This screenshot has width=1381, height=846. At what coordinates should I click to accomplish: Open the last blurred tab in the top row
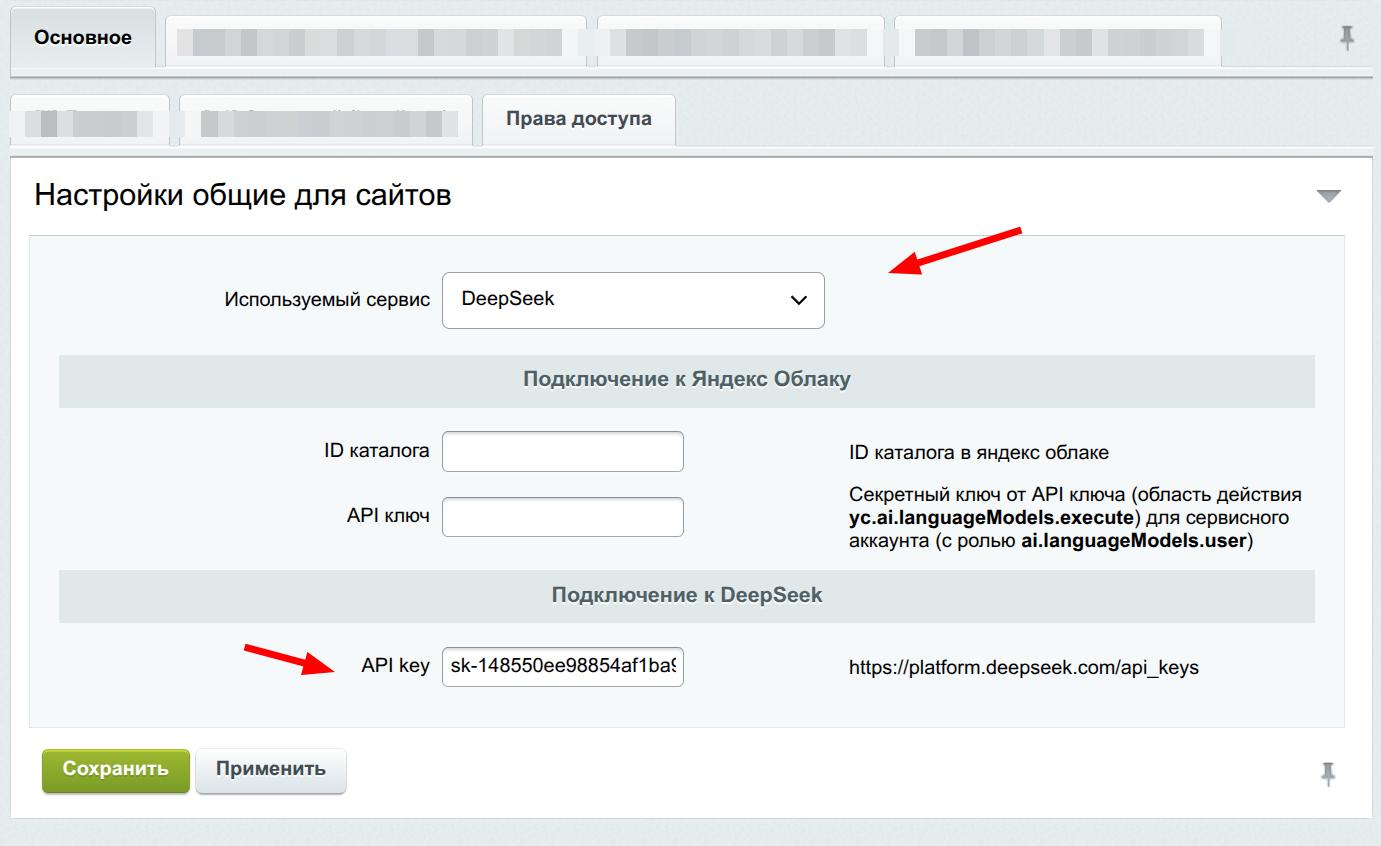(1056, 41)
